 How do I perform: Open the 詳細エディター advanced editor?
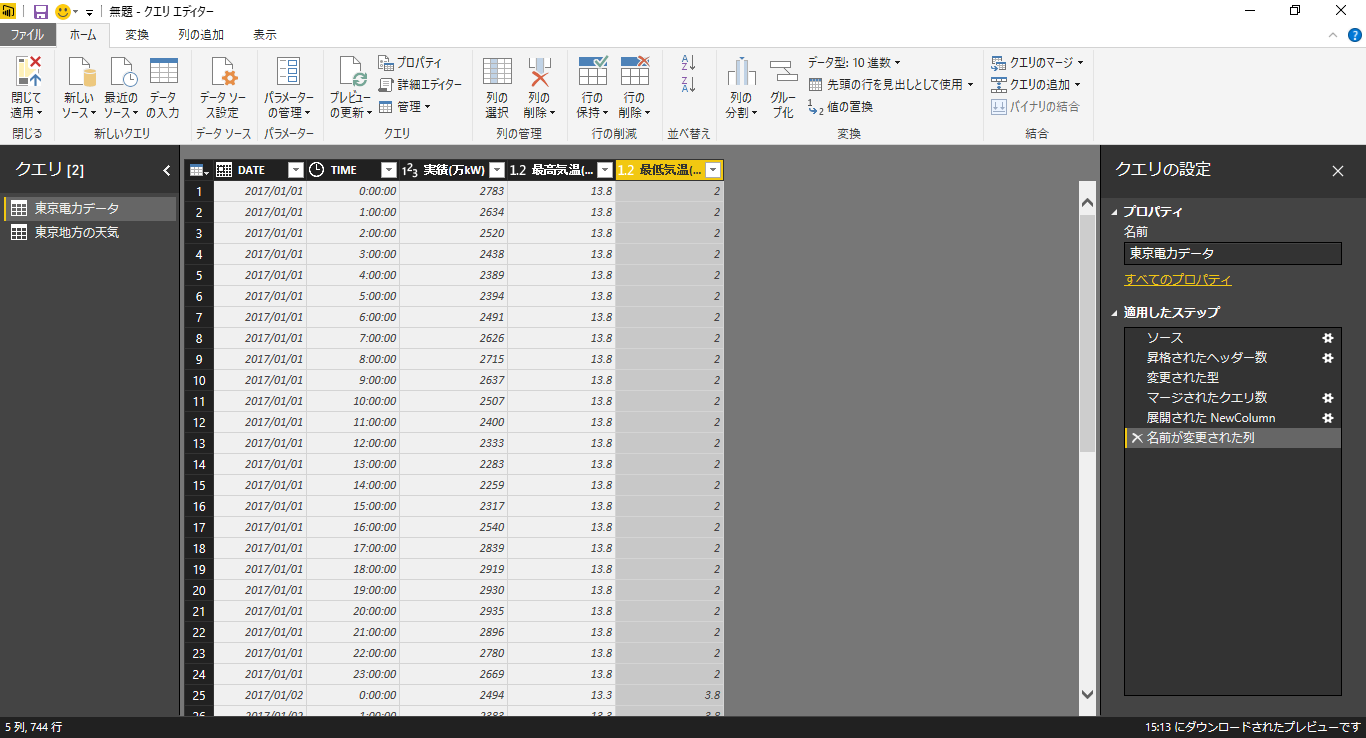pyautogui.click(x=420, y=85)
